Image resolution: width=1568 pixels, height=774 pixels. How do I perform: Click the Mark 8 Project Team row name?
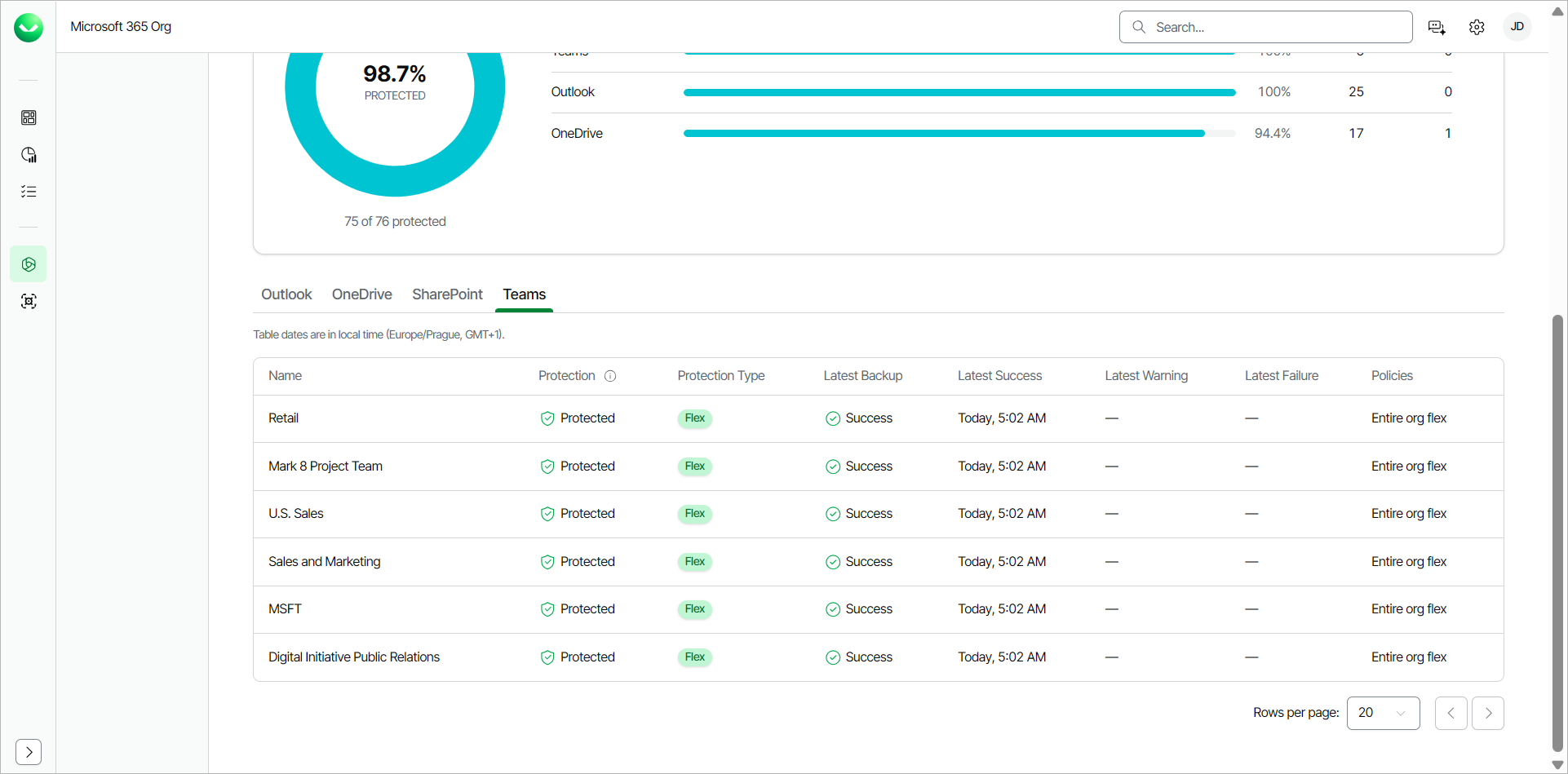(326, 467)
